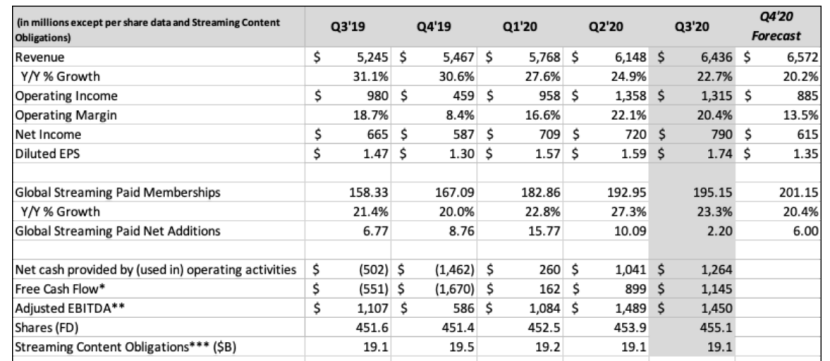Select the Net Income row label

point(48,134)
